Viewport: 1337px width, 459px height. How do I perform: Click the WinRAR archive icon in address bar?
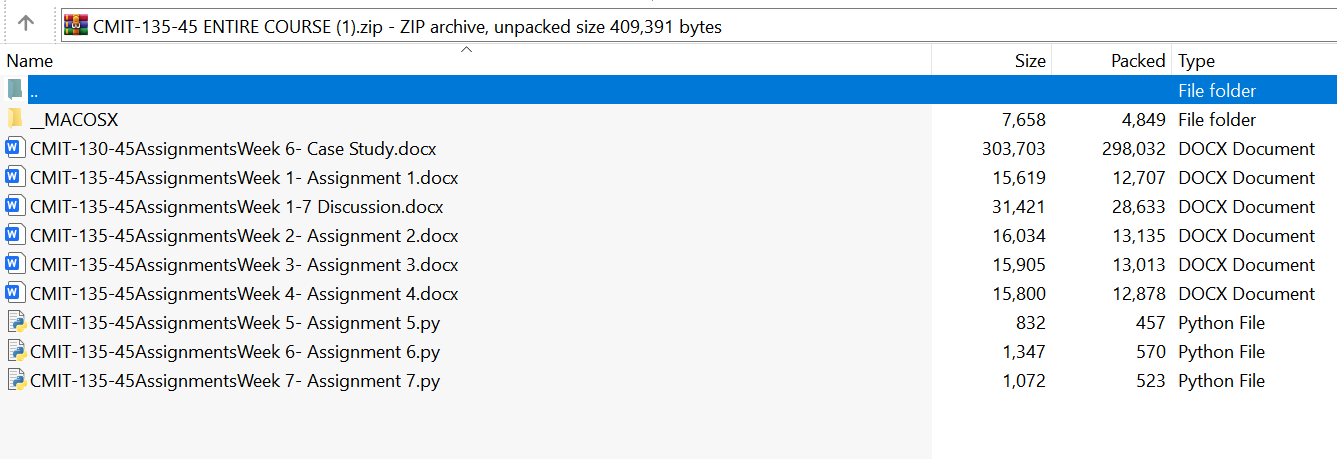pyautogui.click(x=76, y=26)
